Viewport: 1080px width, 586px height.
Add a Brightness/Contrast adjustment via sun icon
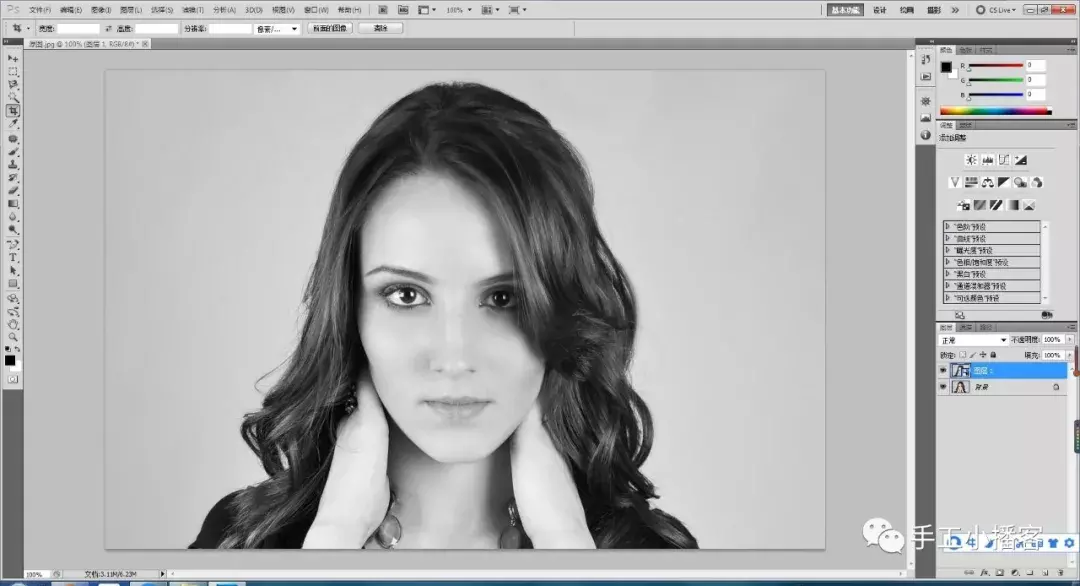click(x=971, y=160)
